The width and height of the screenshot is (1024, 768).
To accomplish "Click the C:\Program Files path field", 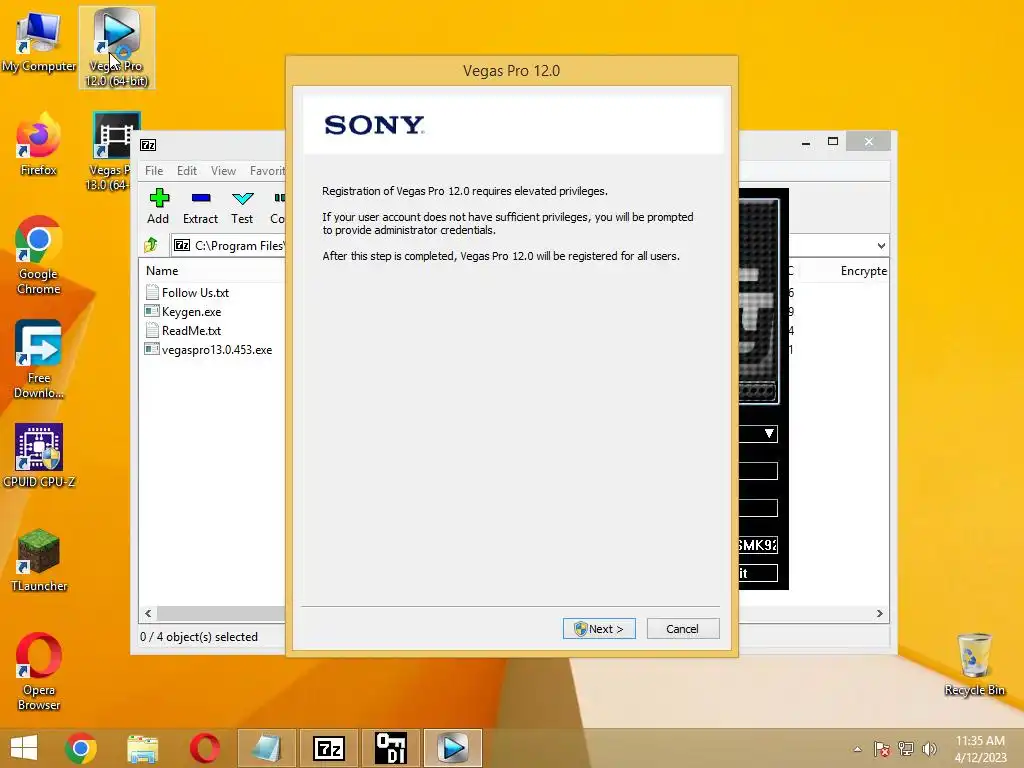I will [229, 246].
